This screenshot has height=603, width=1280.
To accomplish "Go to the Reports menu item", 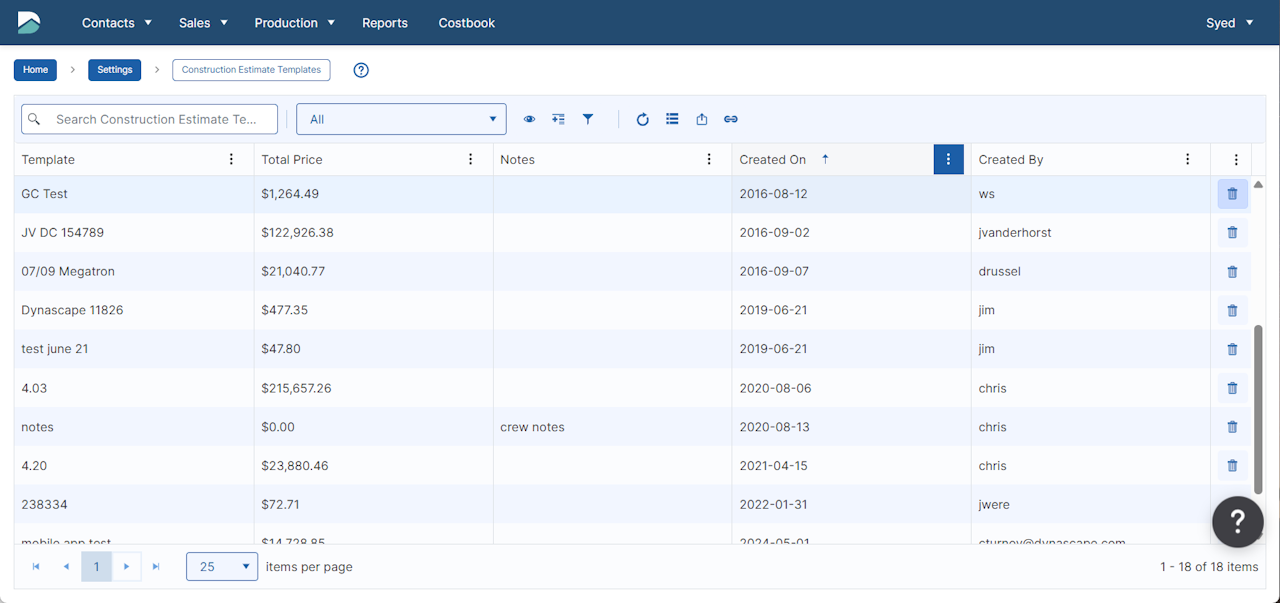I will point(385,23).
